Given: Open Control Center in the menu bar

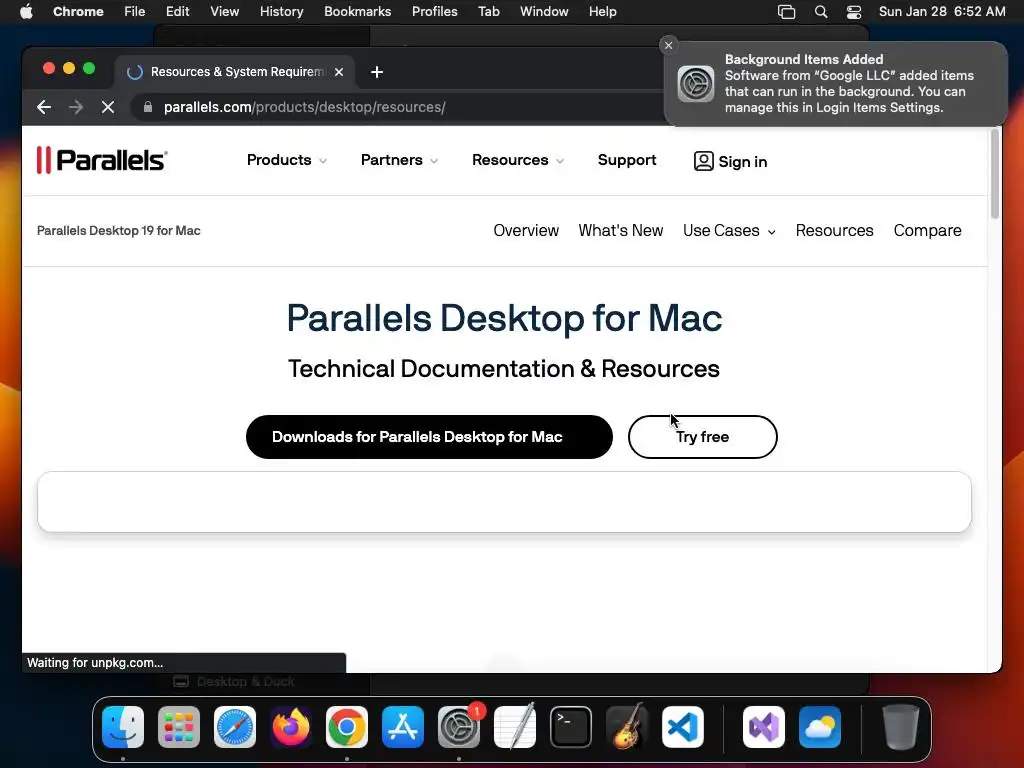Looking at the screenshot, I should [x=854, y=12].
